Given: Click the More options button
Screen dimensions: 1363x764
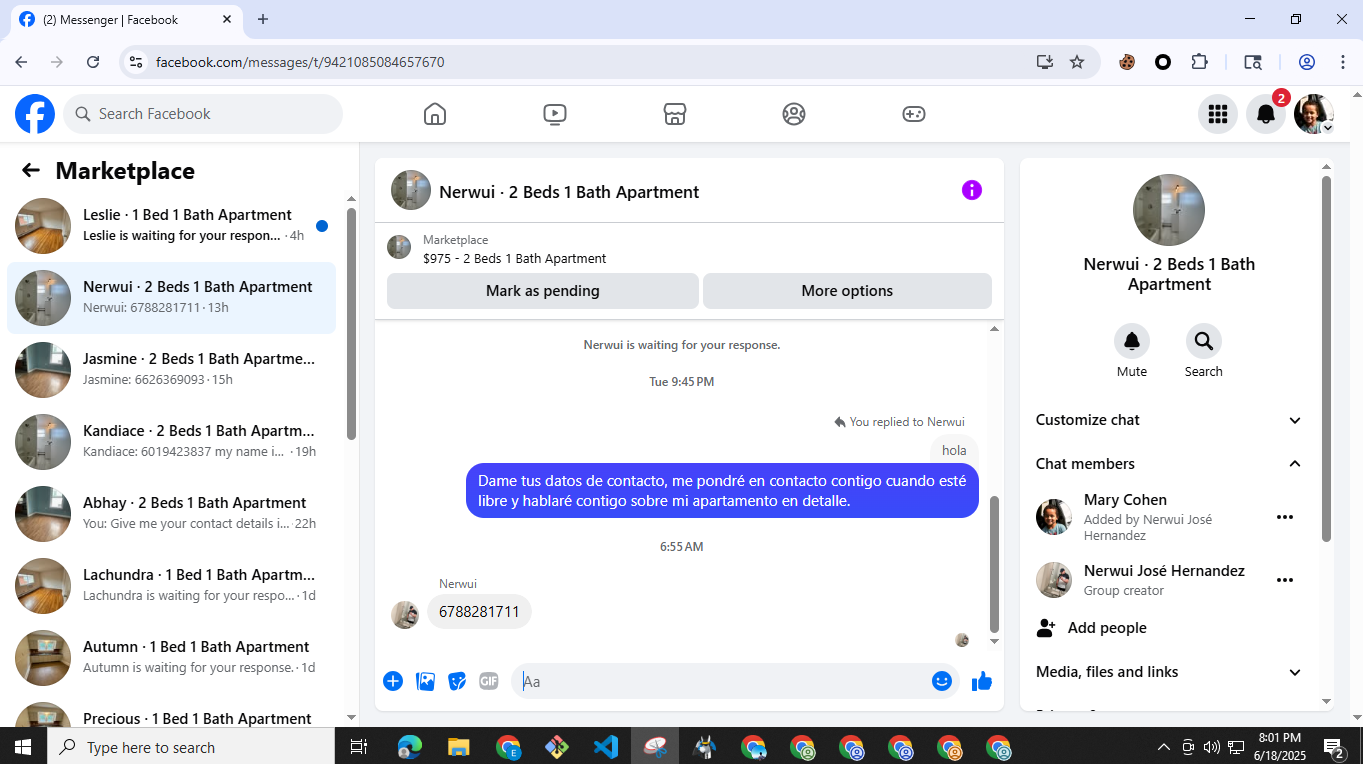Looking at the screenshot, I should click(x=847, y=291).
